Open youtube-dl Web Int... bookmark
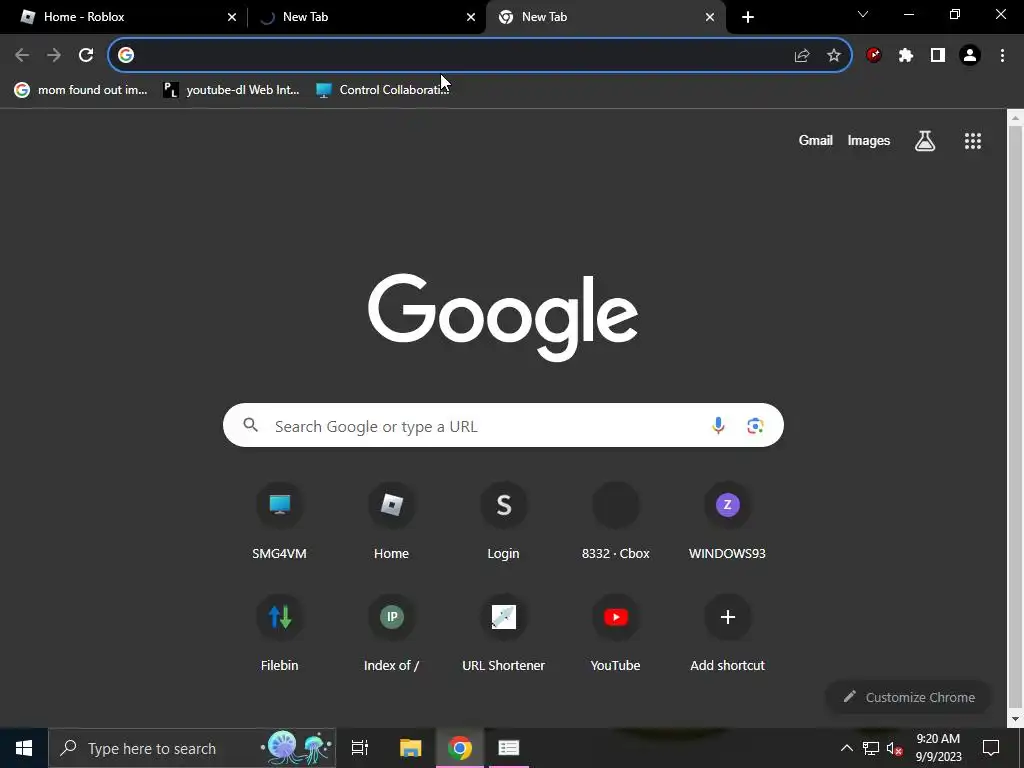This screenshot has width=1024, height=768. click(231, 90)
